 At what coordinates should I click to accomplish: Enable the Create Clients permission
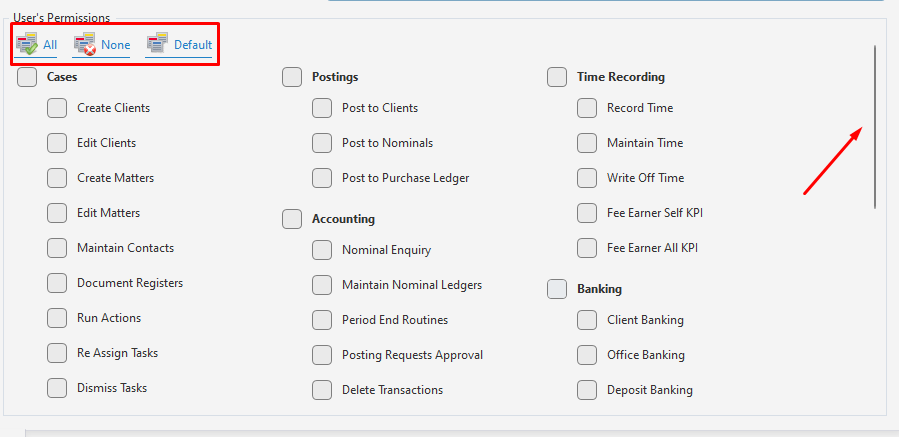pyautogui.click(x=57, y=108)
